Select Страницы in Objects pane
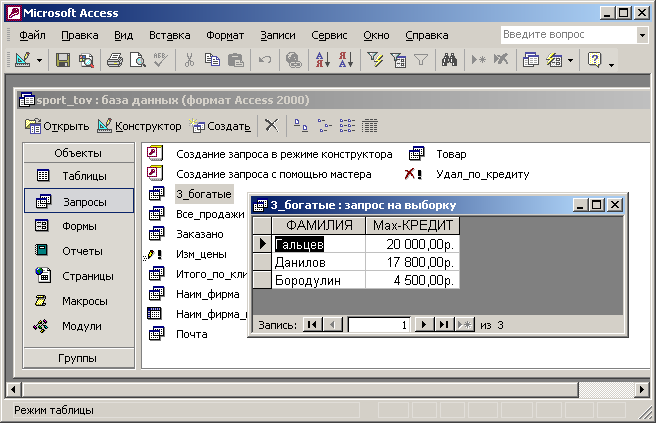 click(79, 276)
